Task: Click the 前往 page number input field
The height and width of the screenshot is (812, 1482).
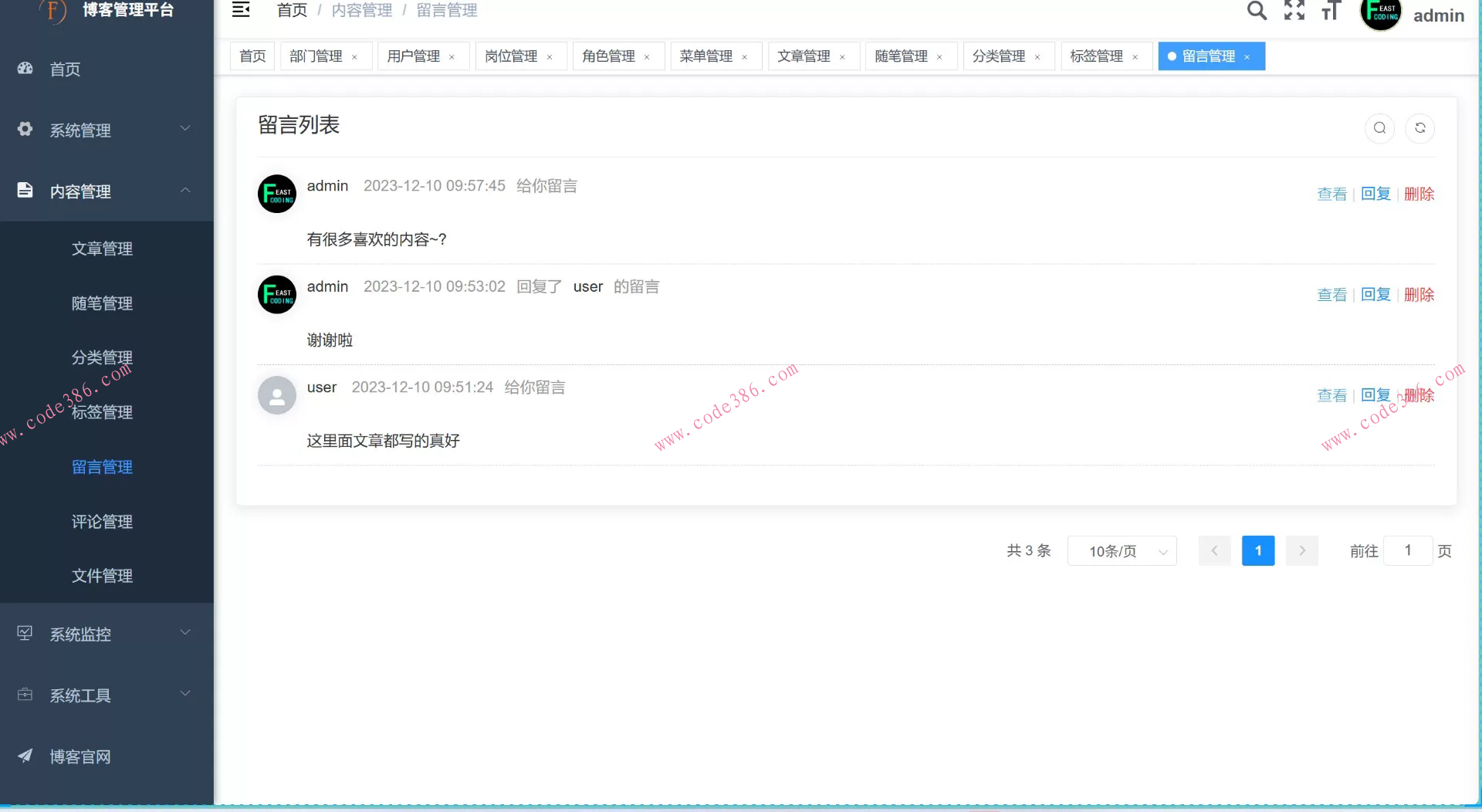Action: point(1407,551)
